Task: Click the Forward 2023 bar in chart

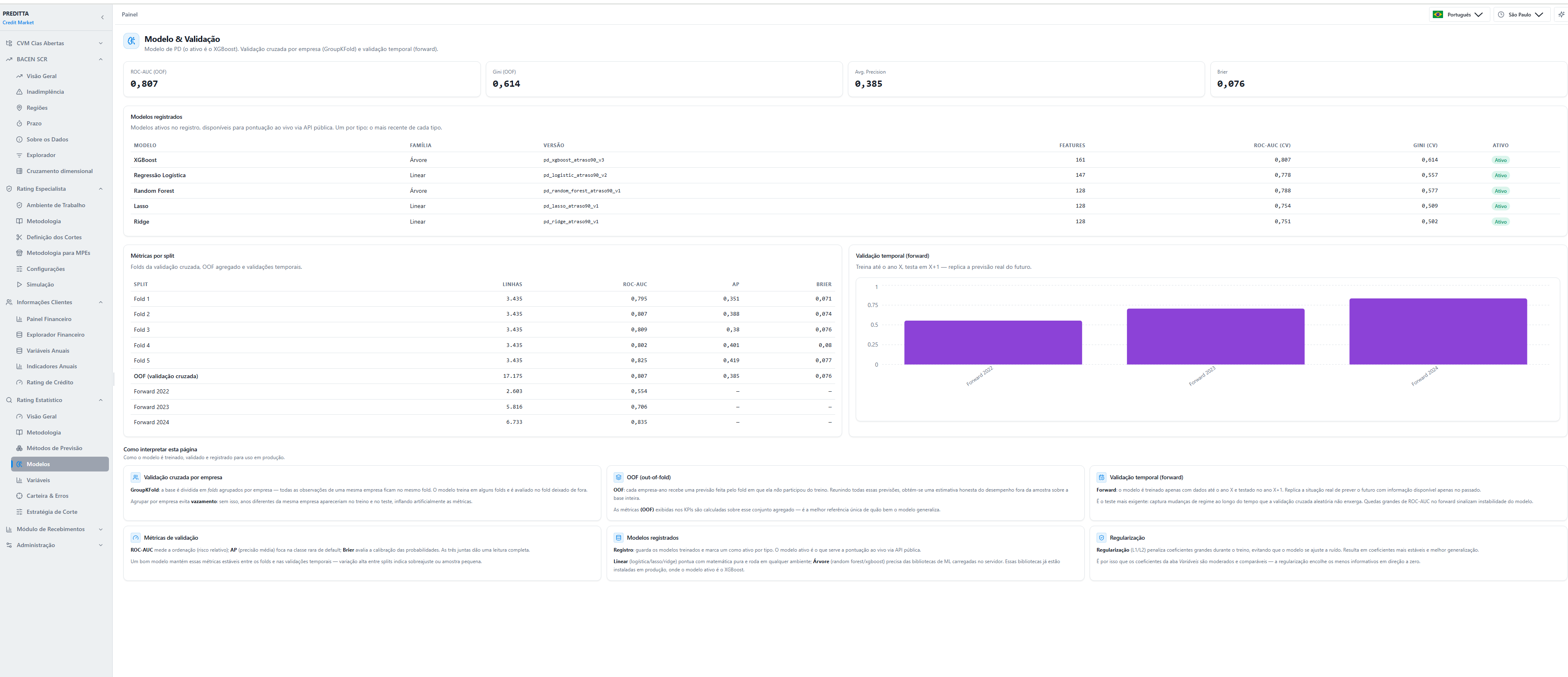Action: point(1216,337)
